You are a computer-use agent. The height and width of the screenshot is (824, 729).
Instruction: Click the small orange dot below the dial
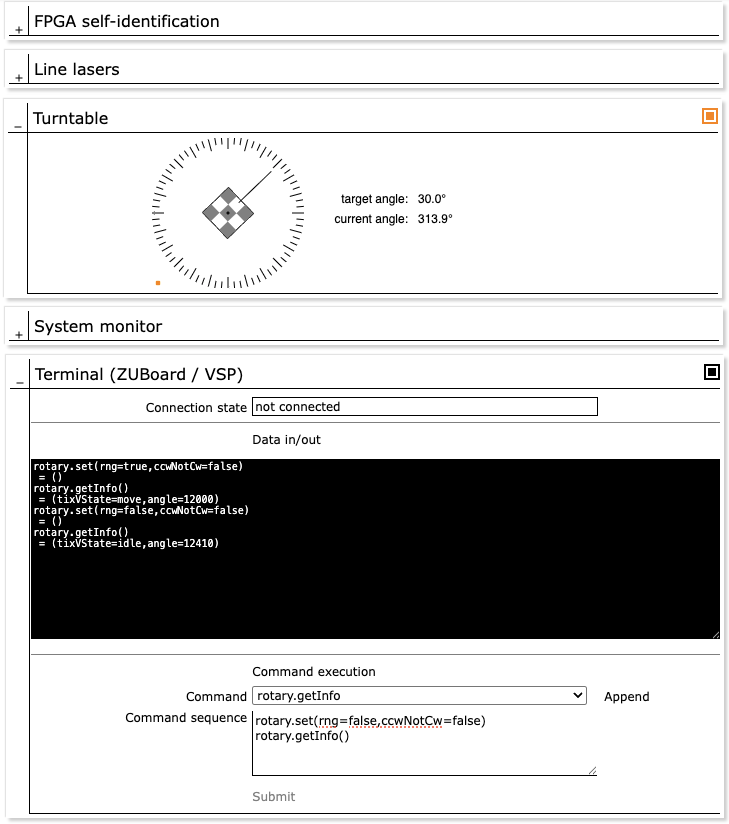click(158, 283)
